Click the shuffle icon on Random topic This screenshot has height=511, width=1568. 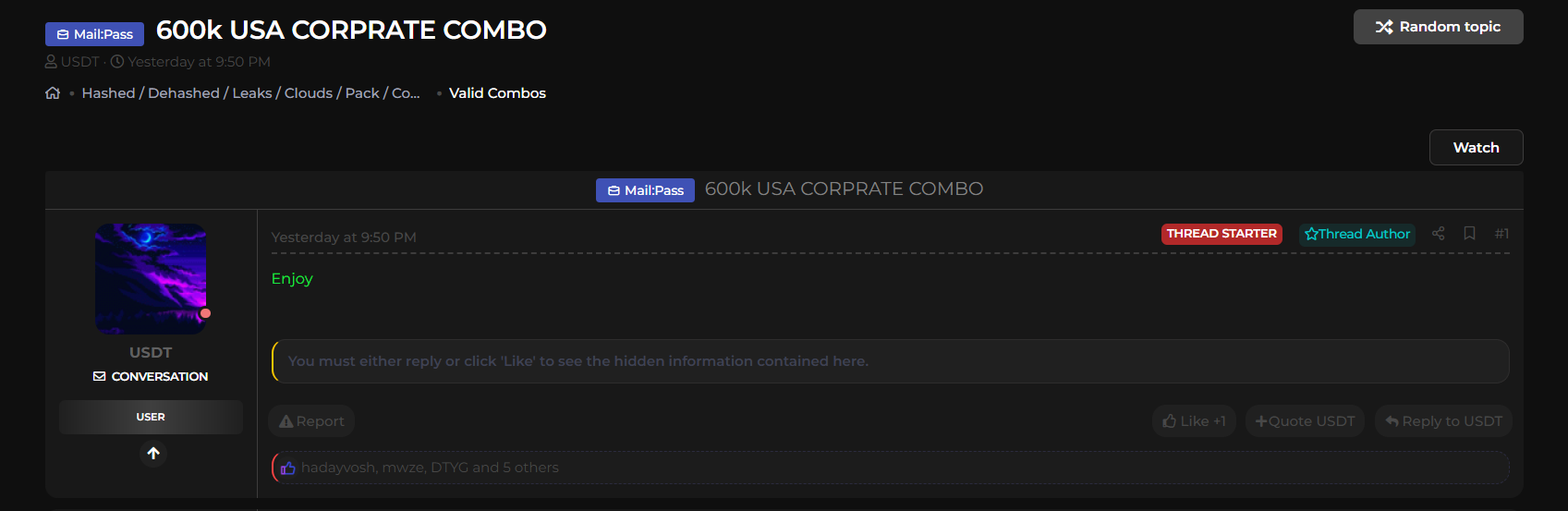point(1384,27)
